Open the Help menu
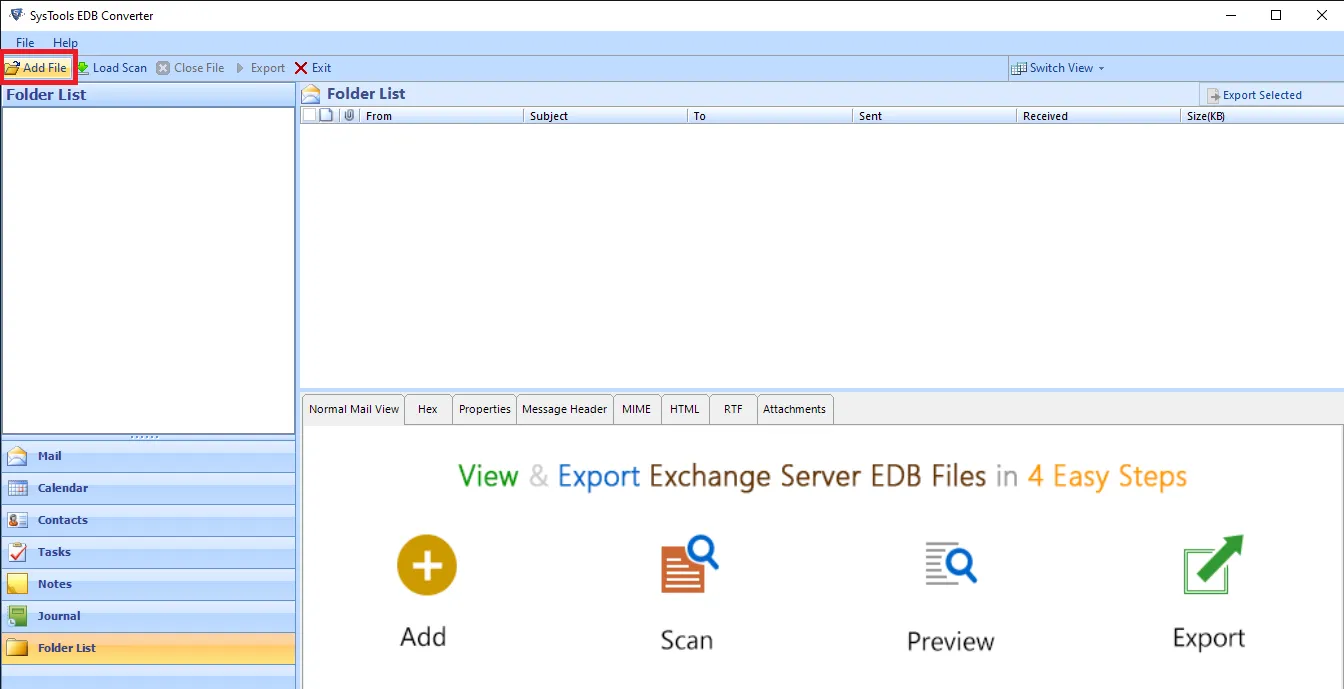 [x=65, y=43]
